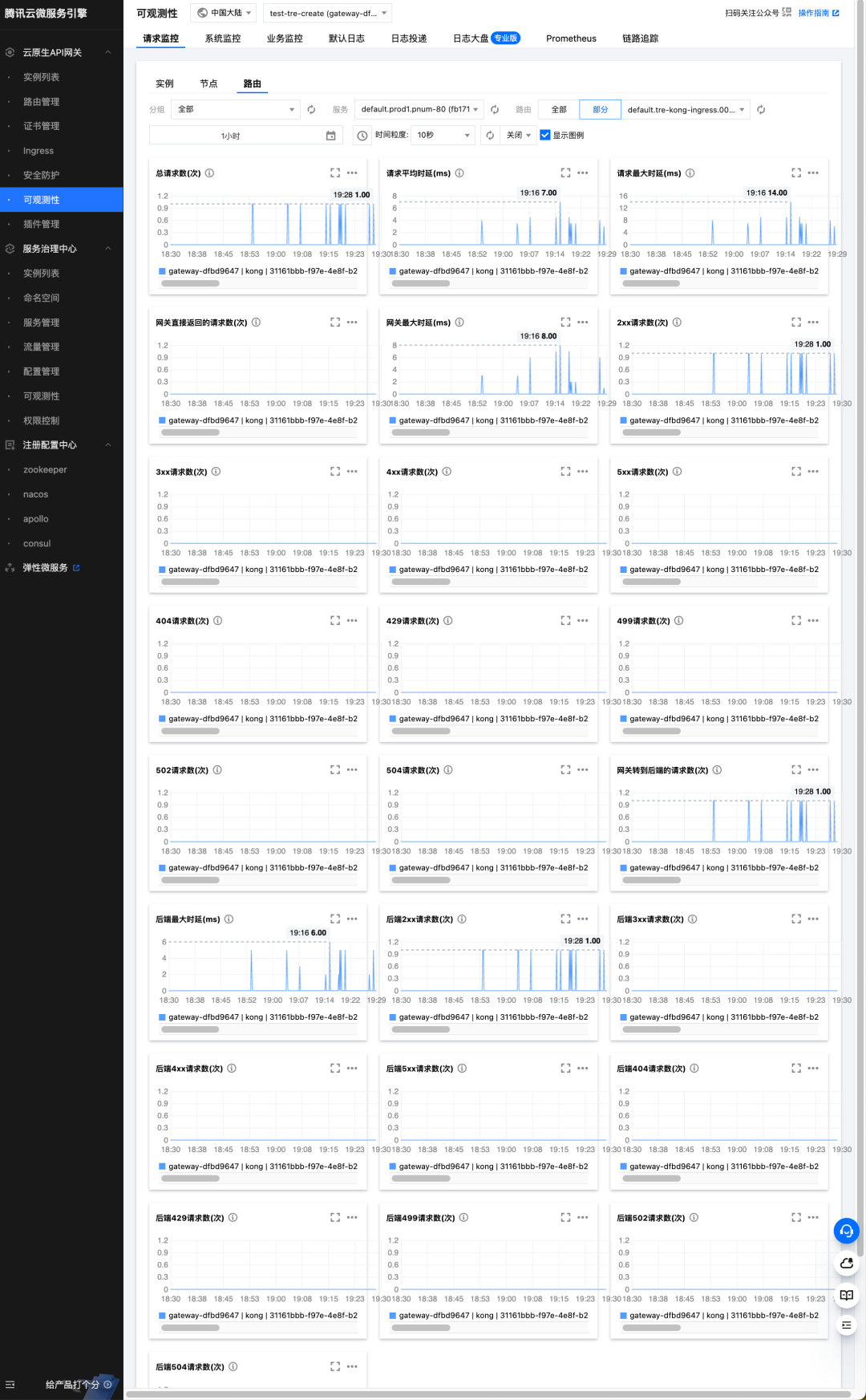Open the 操作指南 link

(x=819, y=13)
